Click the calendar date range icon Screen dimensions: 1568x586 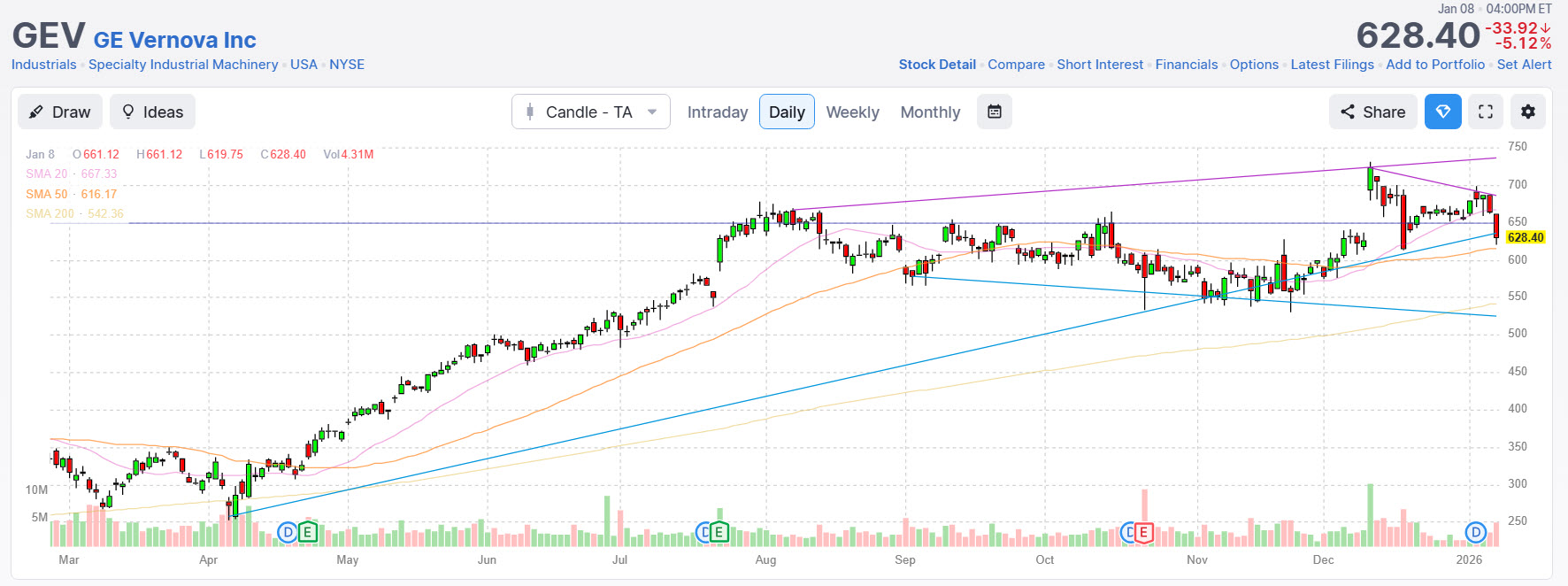(994, 112)
